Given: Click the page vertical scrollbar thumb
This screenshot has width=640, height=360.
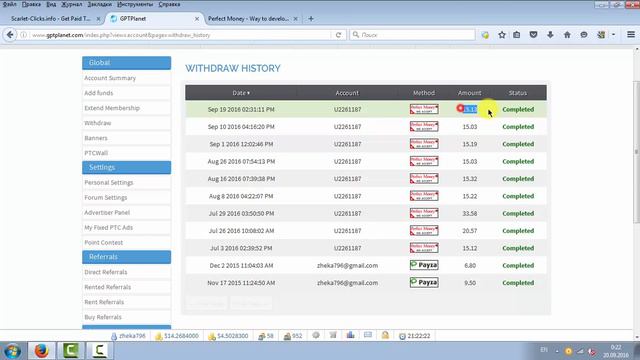Looking at the screenshot, I should 636,152.
